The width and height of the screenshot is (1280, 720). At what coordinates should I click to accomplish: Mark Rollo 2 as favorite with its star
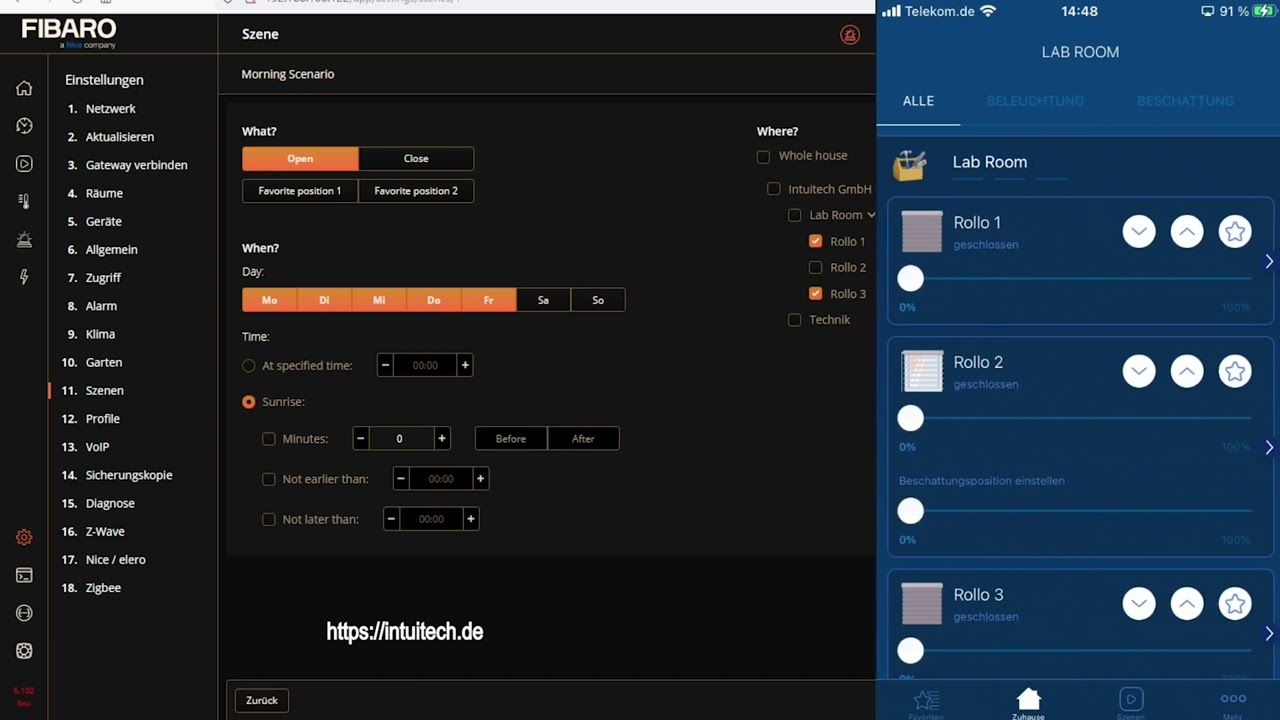pyautogui.click(x=1235, y=372)
